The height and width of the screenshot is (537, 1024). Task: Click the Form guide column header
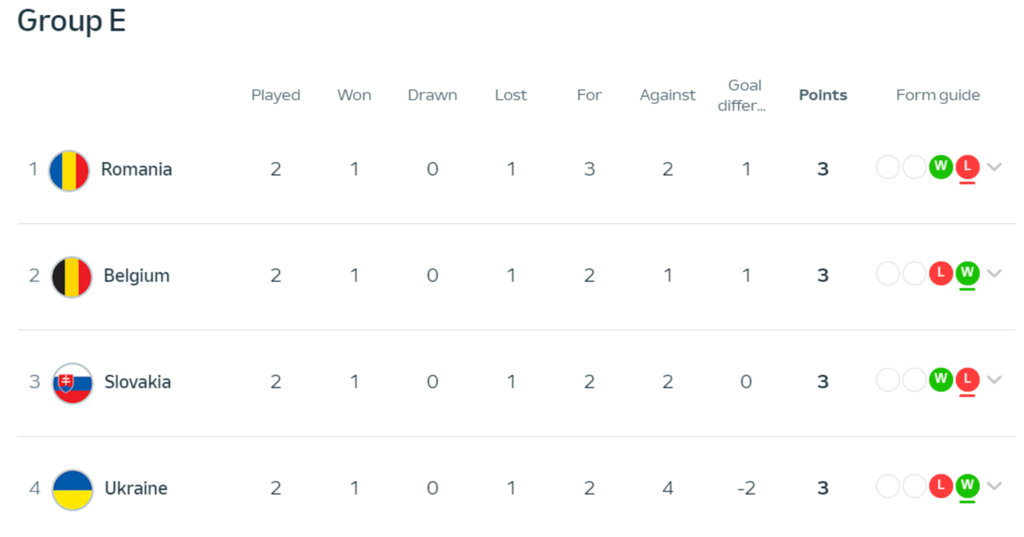point(938,95)
